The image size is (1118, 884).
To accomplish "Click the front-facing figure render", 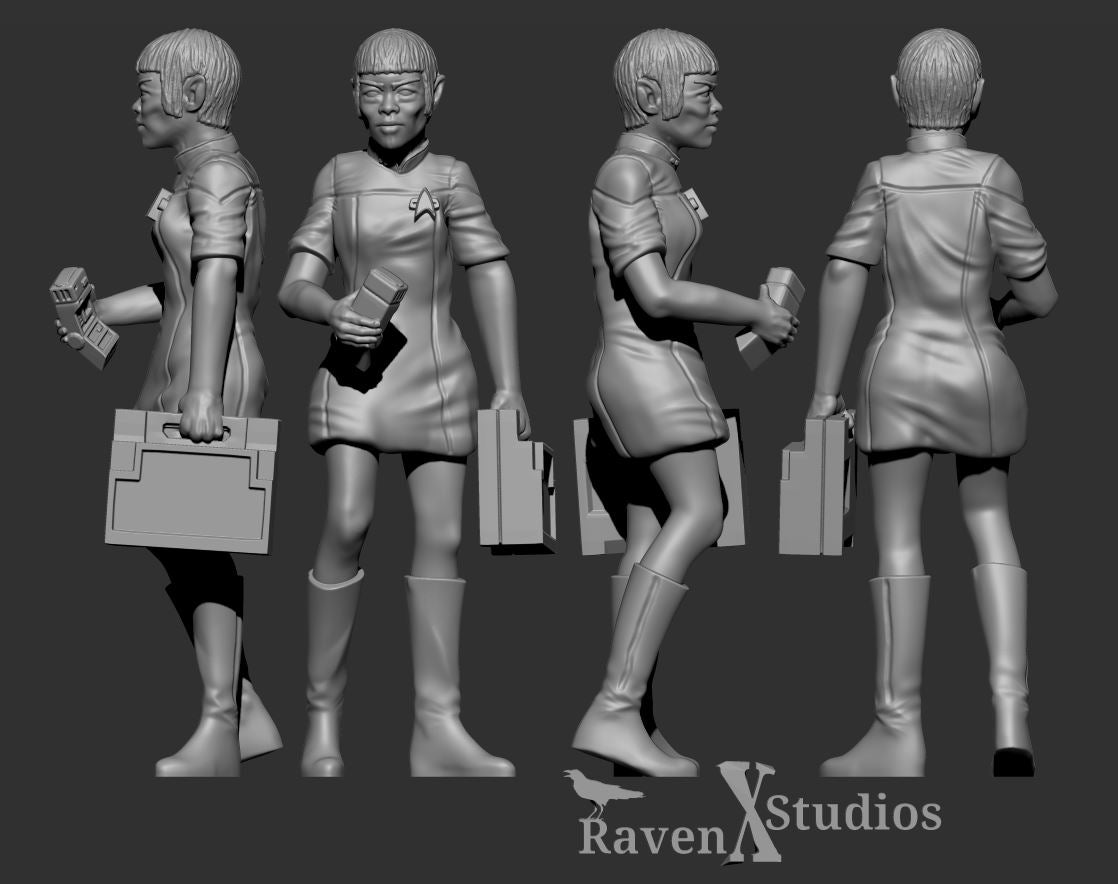I will point(417,403).
